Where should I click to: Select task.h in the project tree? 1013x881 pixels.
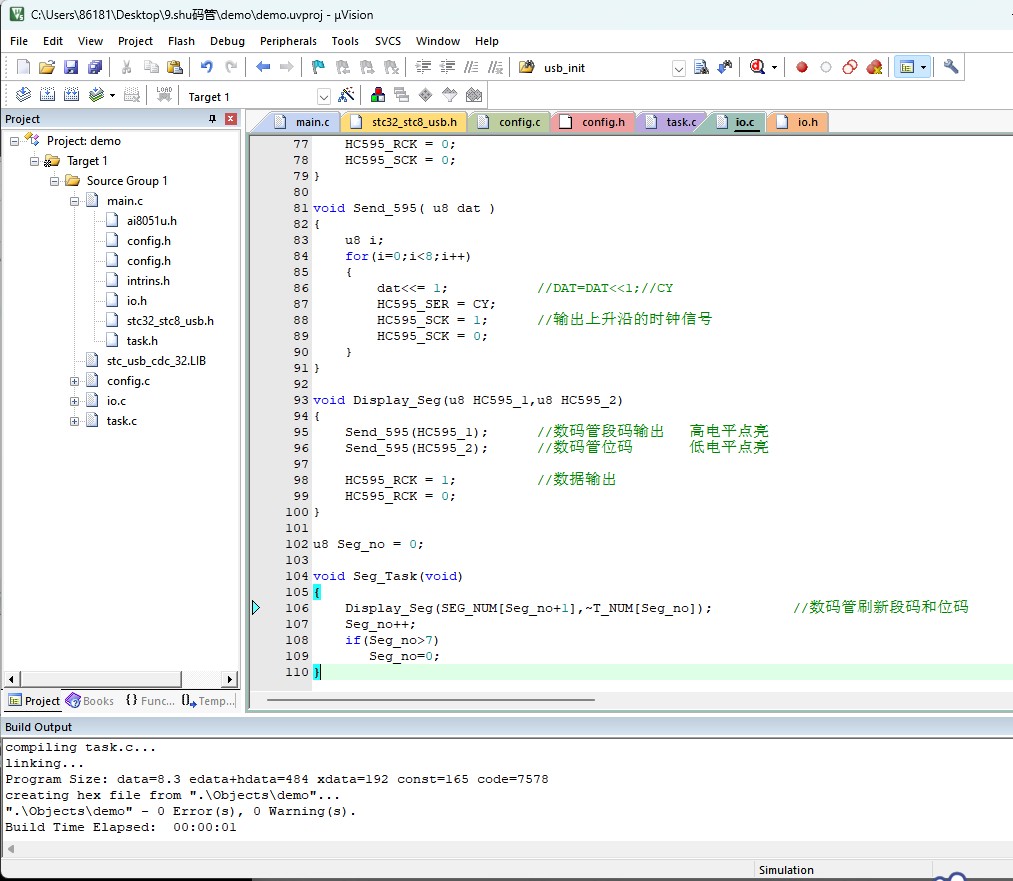coord(142,341)
